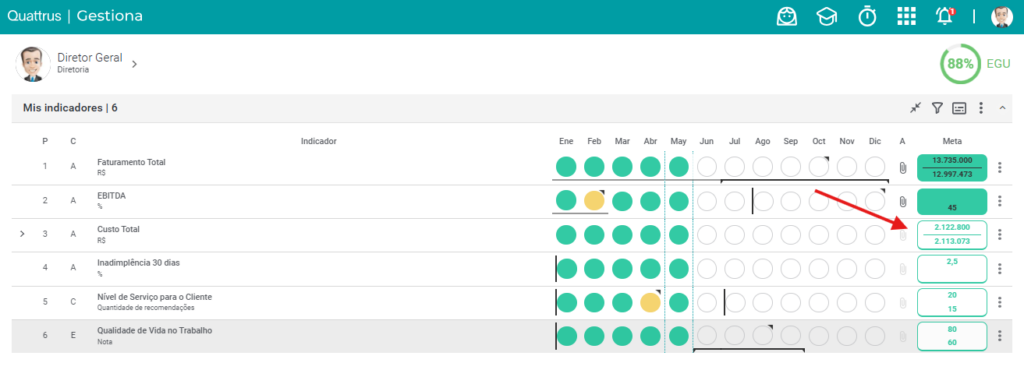1024x370 pixels.
Task: Open attachment clip for Inadimplência 30 dias
Action: click(903, 269)
